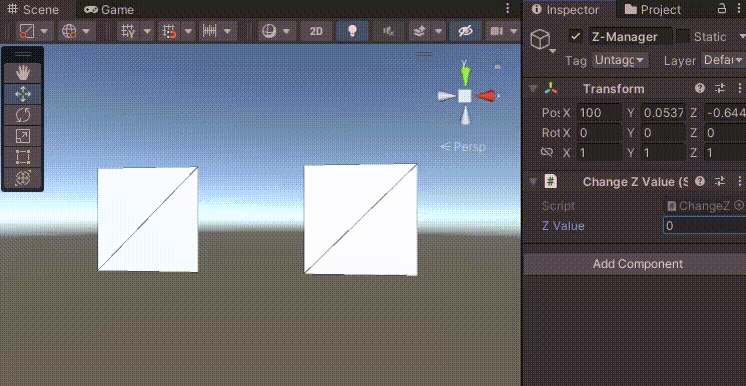Select the Scale tool
This screenshot has height=386, width=746.
(23, 136)
